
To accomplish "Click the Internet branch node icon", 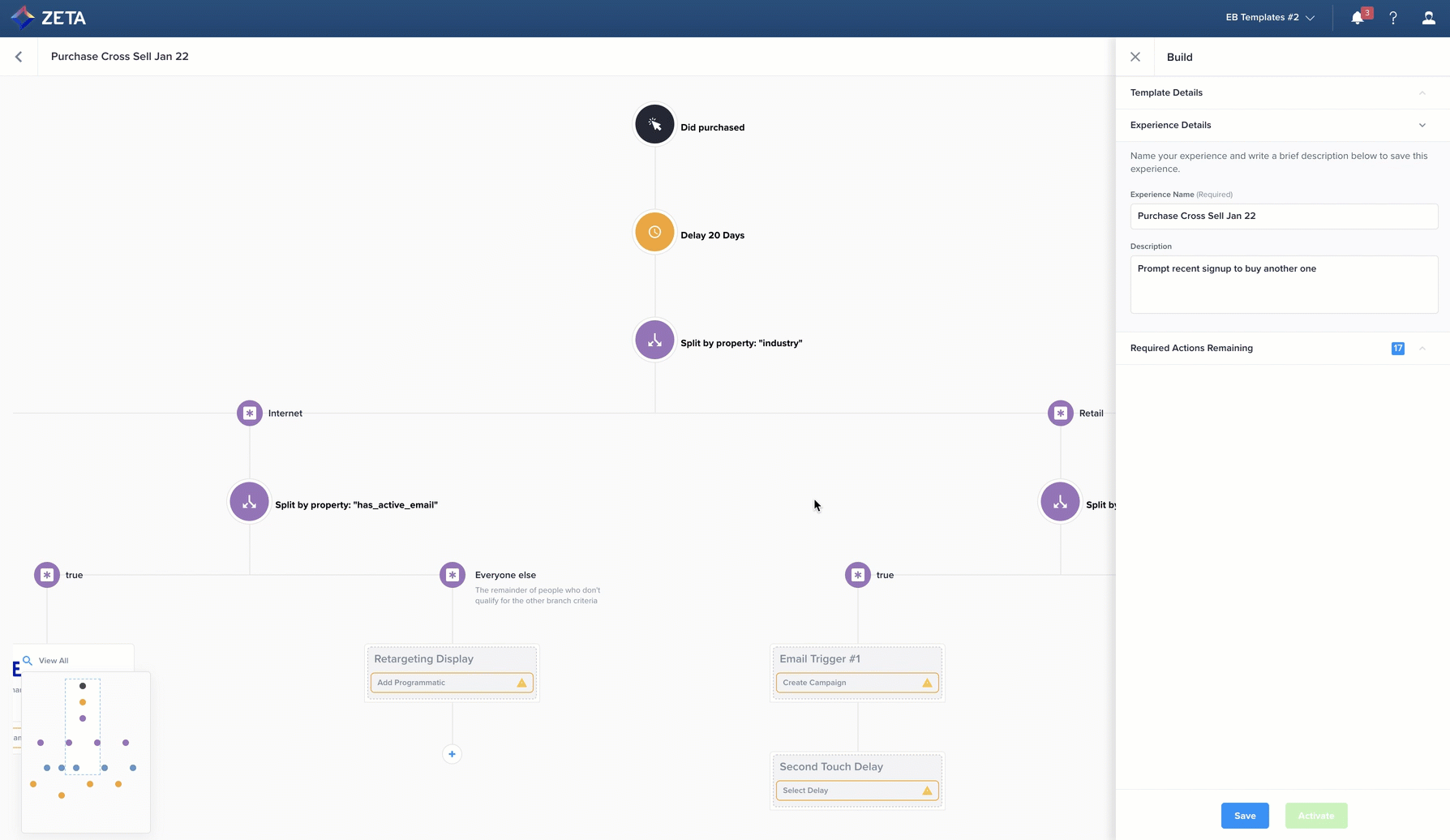I will [x=250, y=413].
